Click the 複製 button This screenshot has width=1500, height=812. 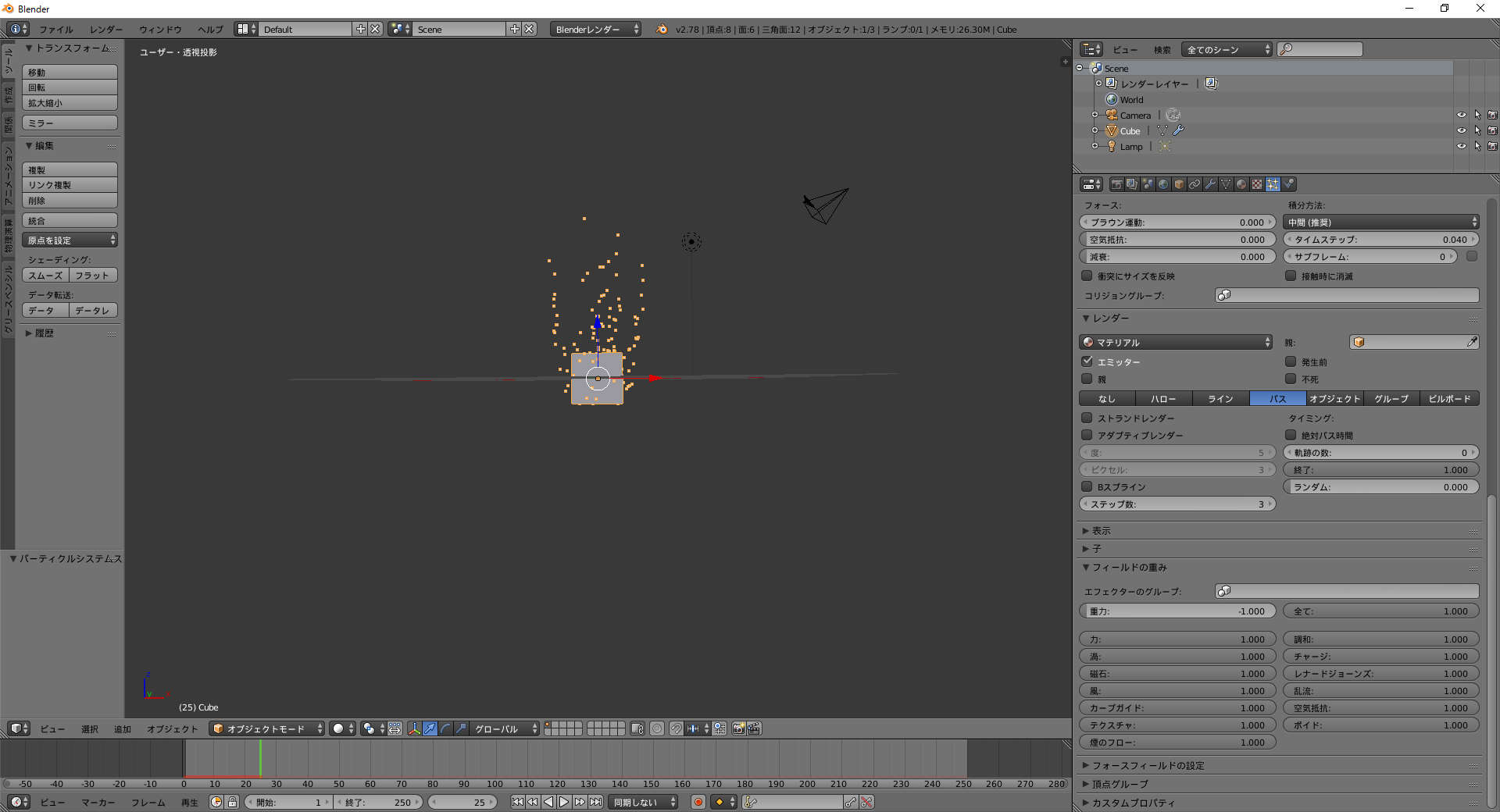pos(70,169)
